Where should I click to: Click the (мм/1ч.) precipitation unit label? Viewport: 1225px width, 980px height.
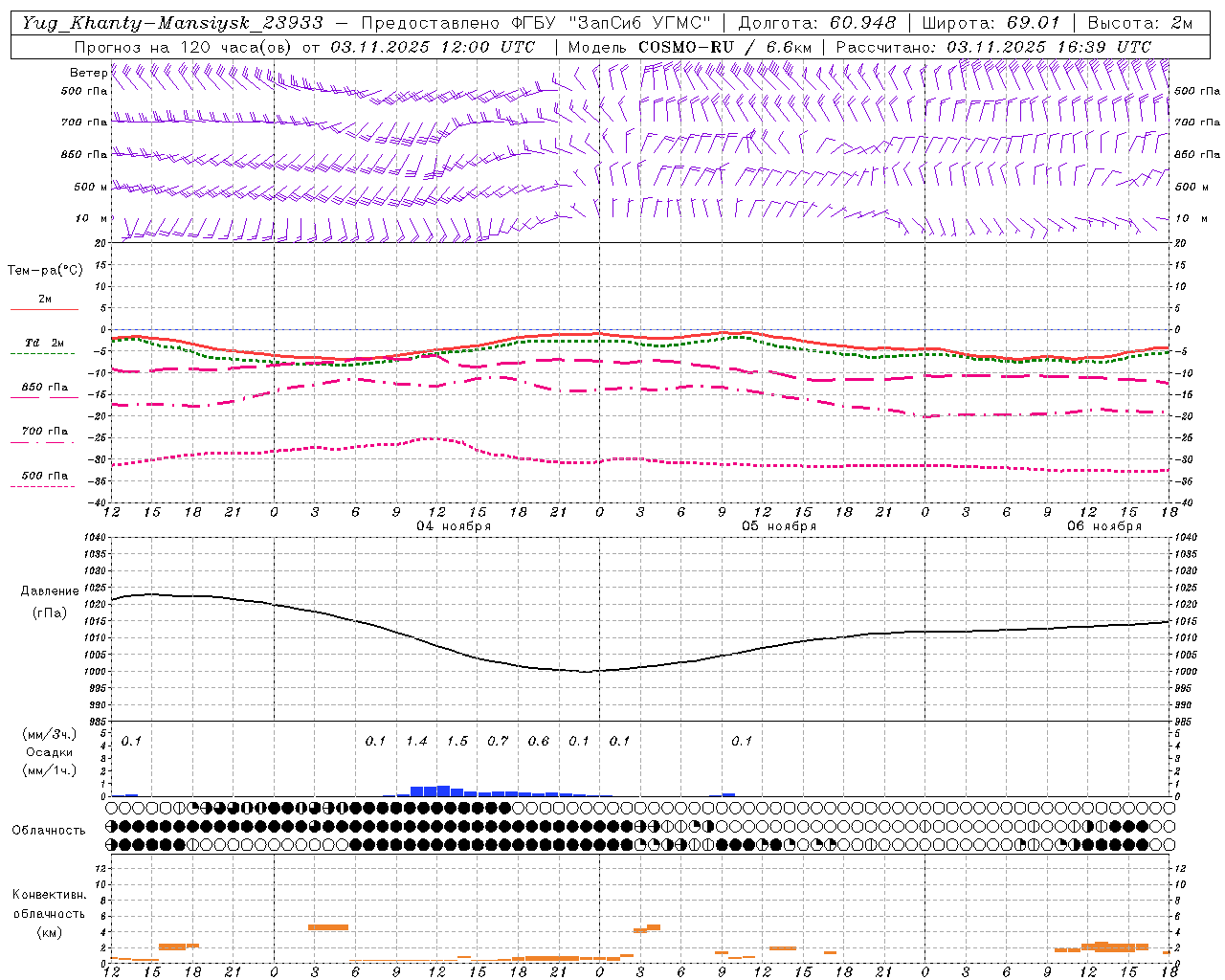50,770
